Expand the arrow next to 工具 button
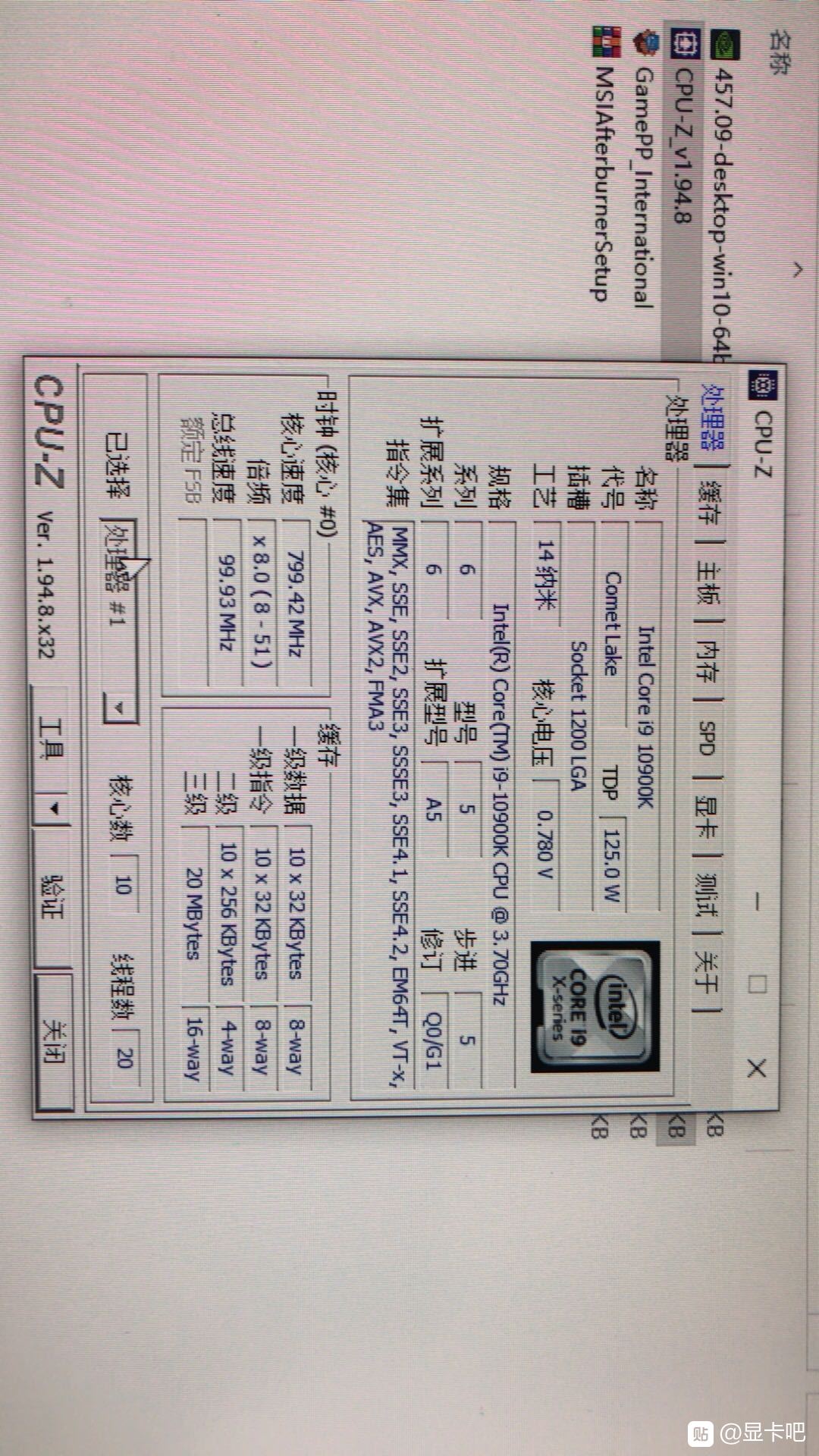Viewport: 819px width, 1456px height. 53,808
